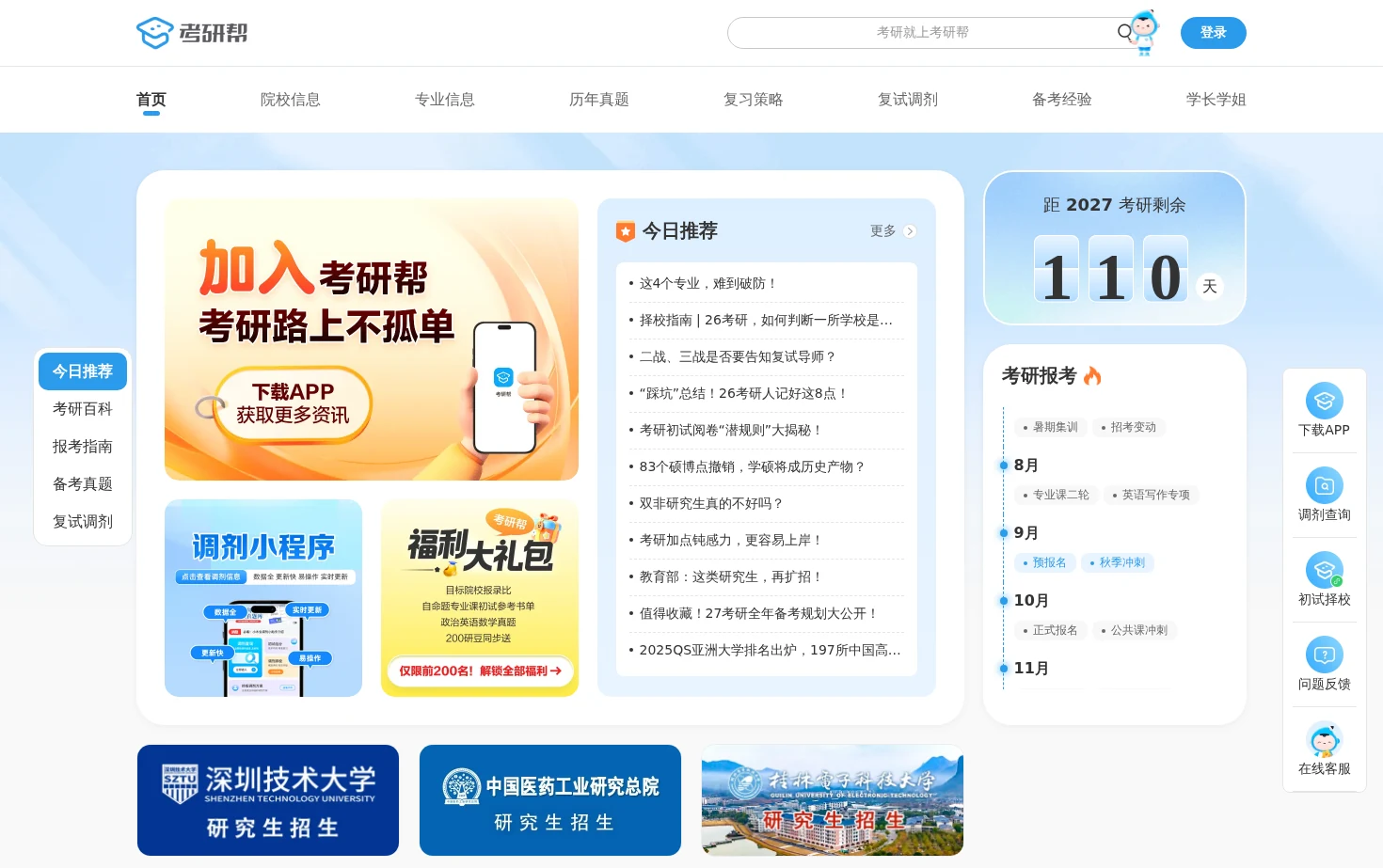This screenshot has height=868, width=1383.
Task: Select 报考指南 in left side menu
Action: [83, 447]
